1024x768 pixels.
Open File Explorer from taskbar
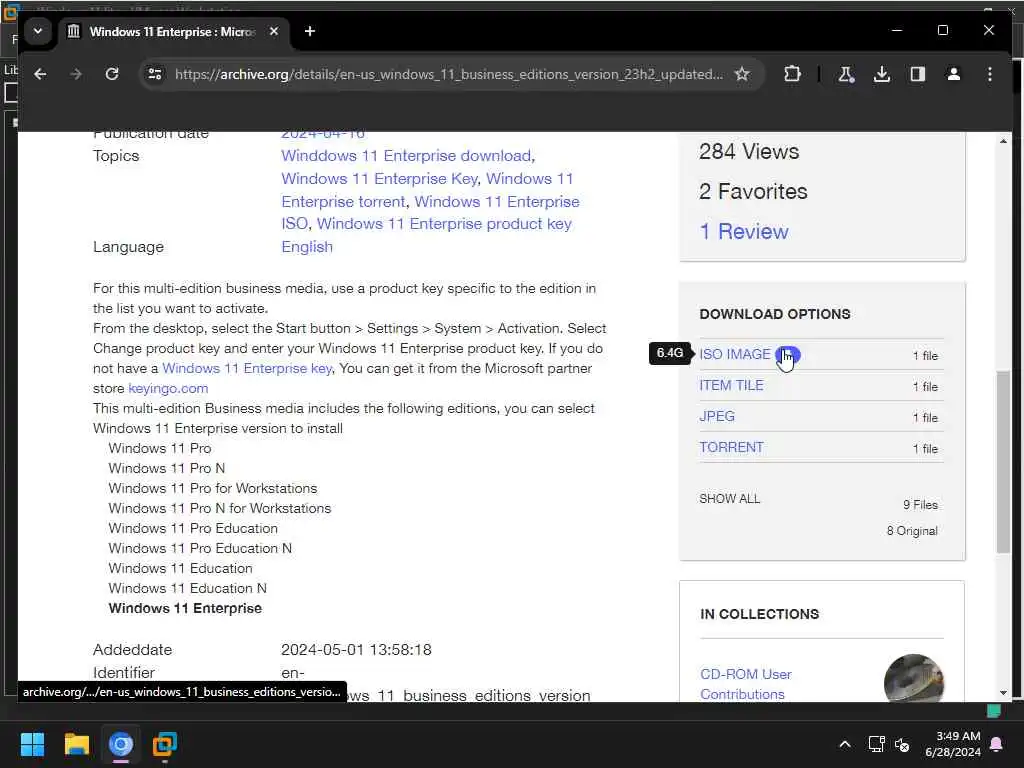pyautogui.click(x=76, y=744)
